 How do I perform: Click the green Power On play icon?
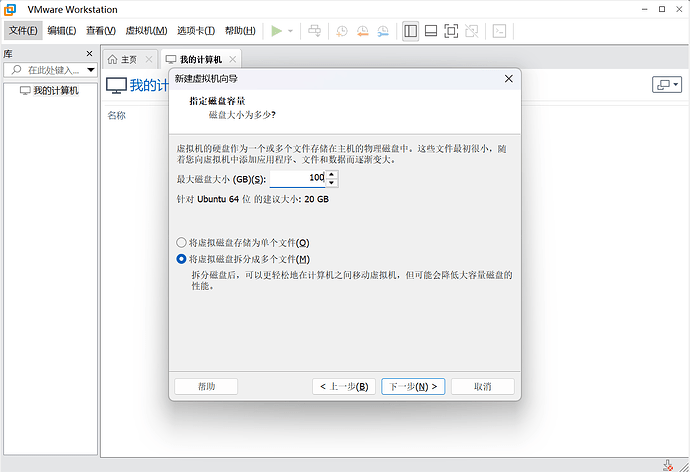276,31
